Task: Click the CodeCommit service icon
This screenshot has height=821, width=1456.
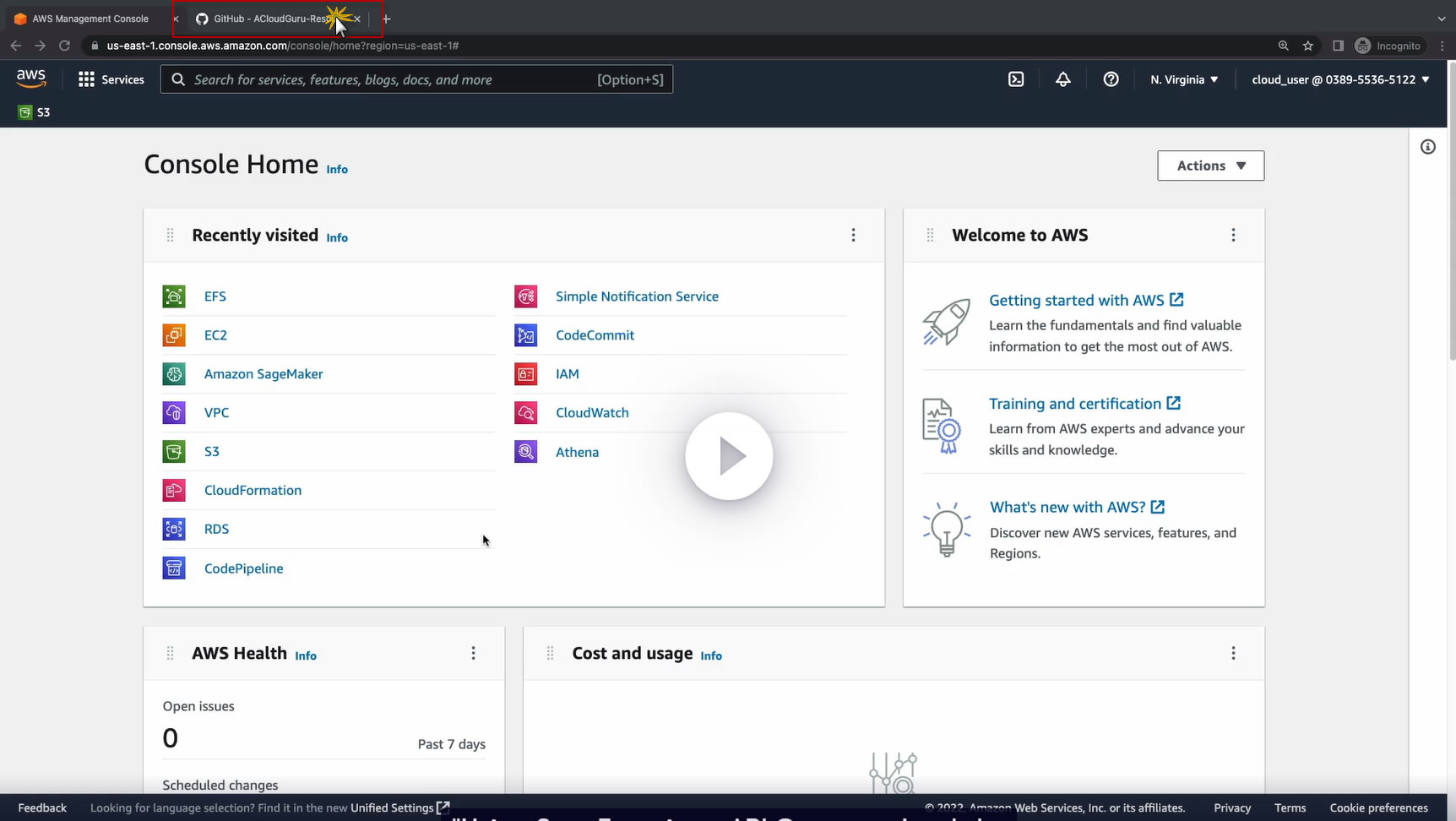Action: pos(525,335)
